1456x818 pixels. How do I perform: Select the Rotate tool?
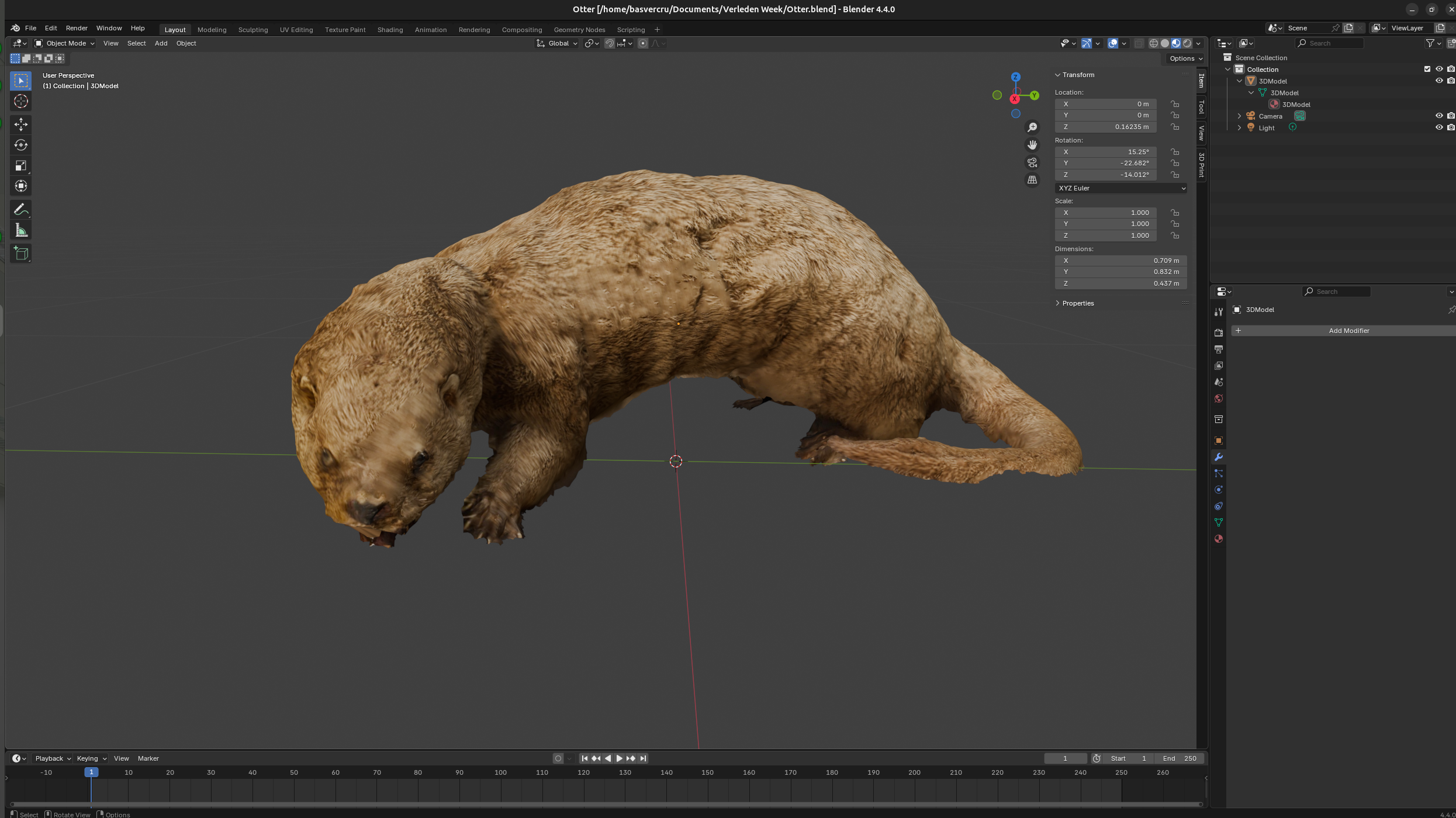pyautogui.click(x=21, y=145)
